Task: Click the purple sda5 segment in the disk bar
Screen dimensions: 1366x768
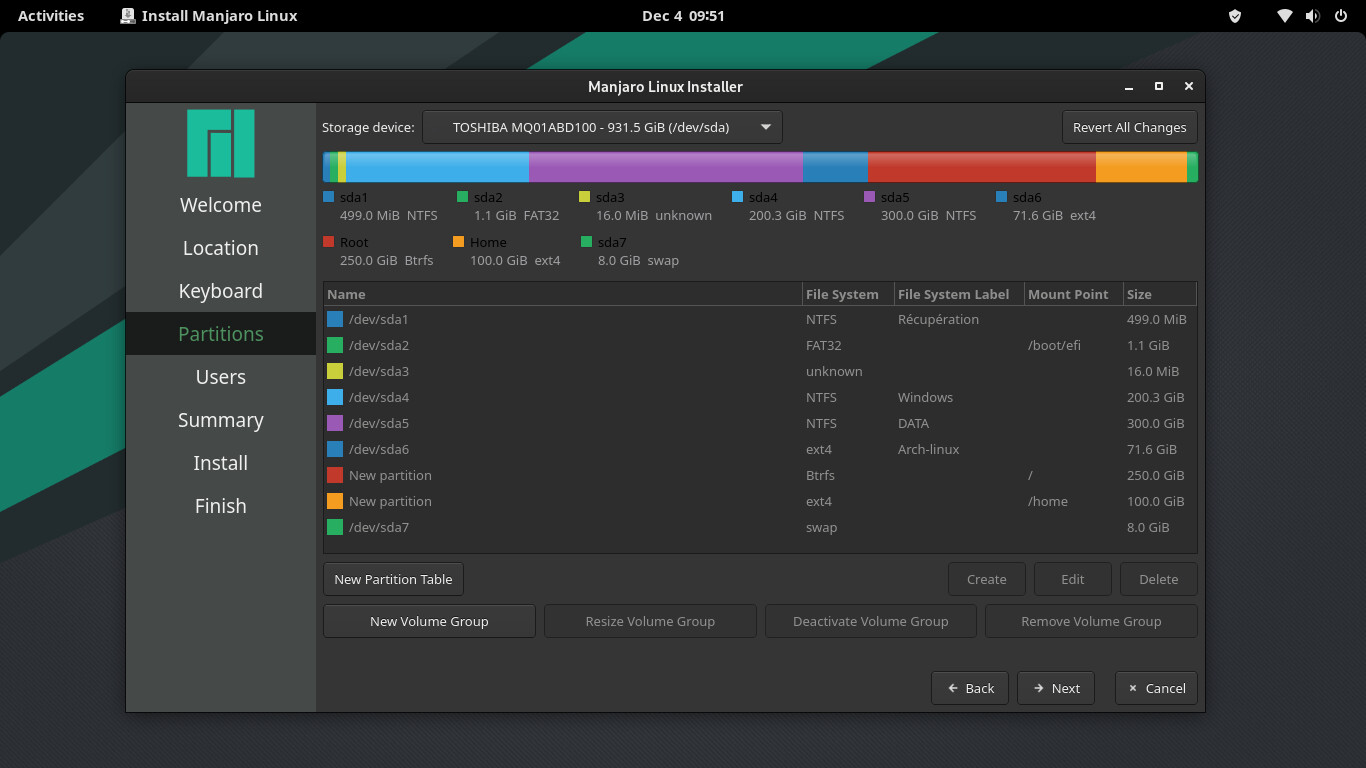Action: pyautogui.click(x=665, y=167)
